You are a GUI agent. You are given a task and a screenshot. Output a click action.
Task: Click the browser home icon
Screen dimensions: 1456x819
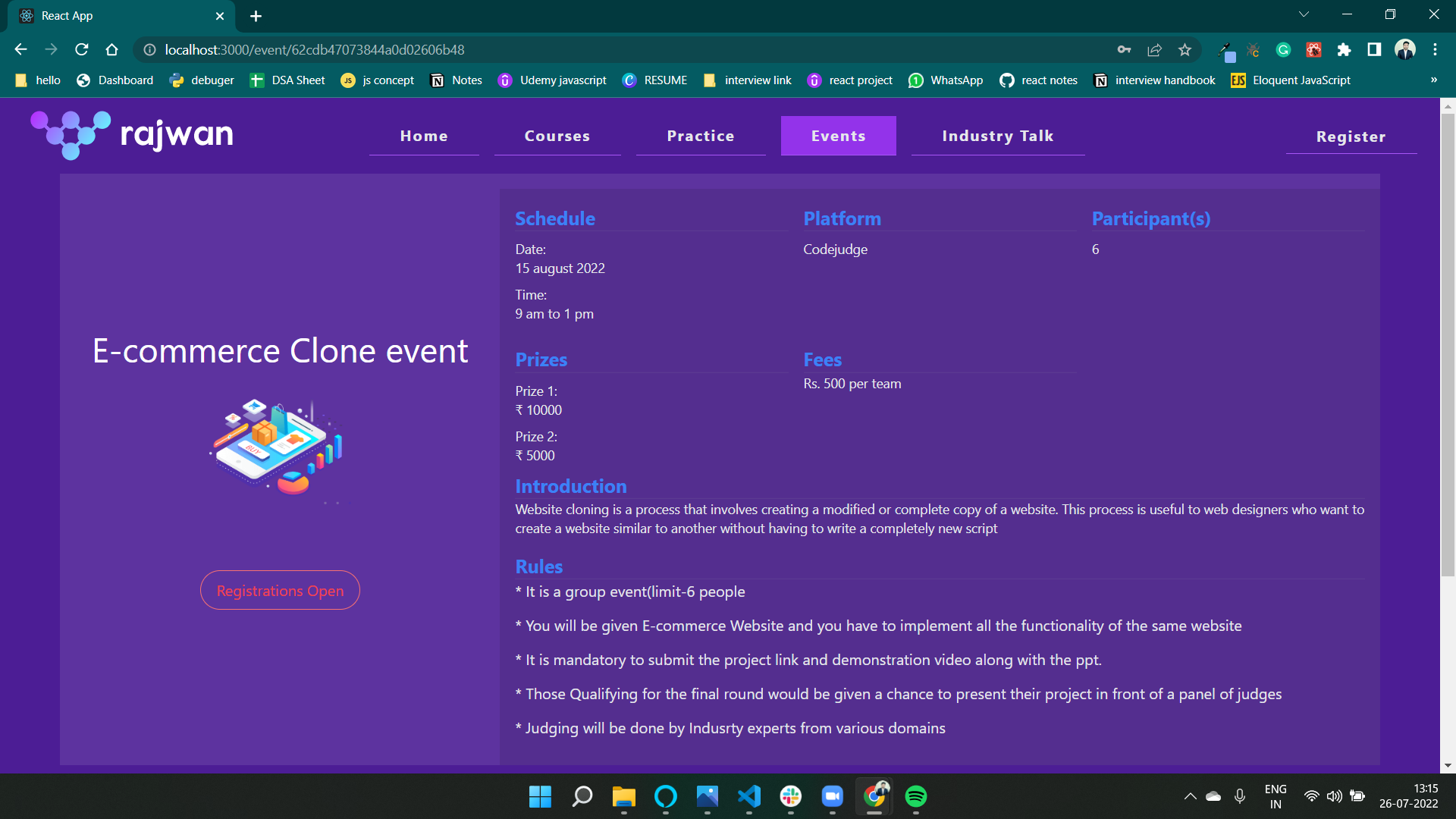(x=112, y=50)
